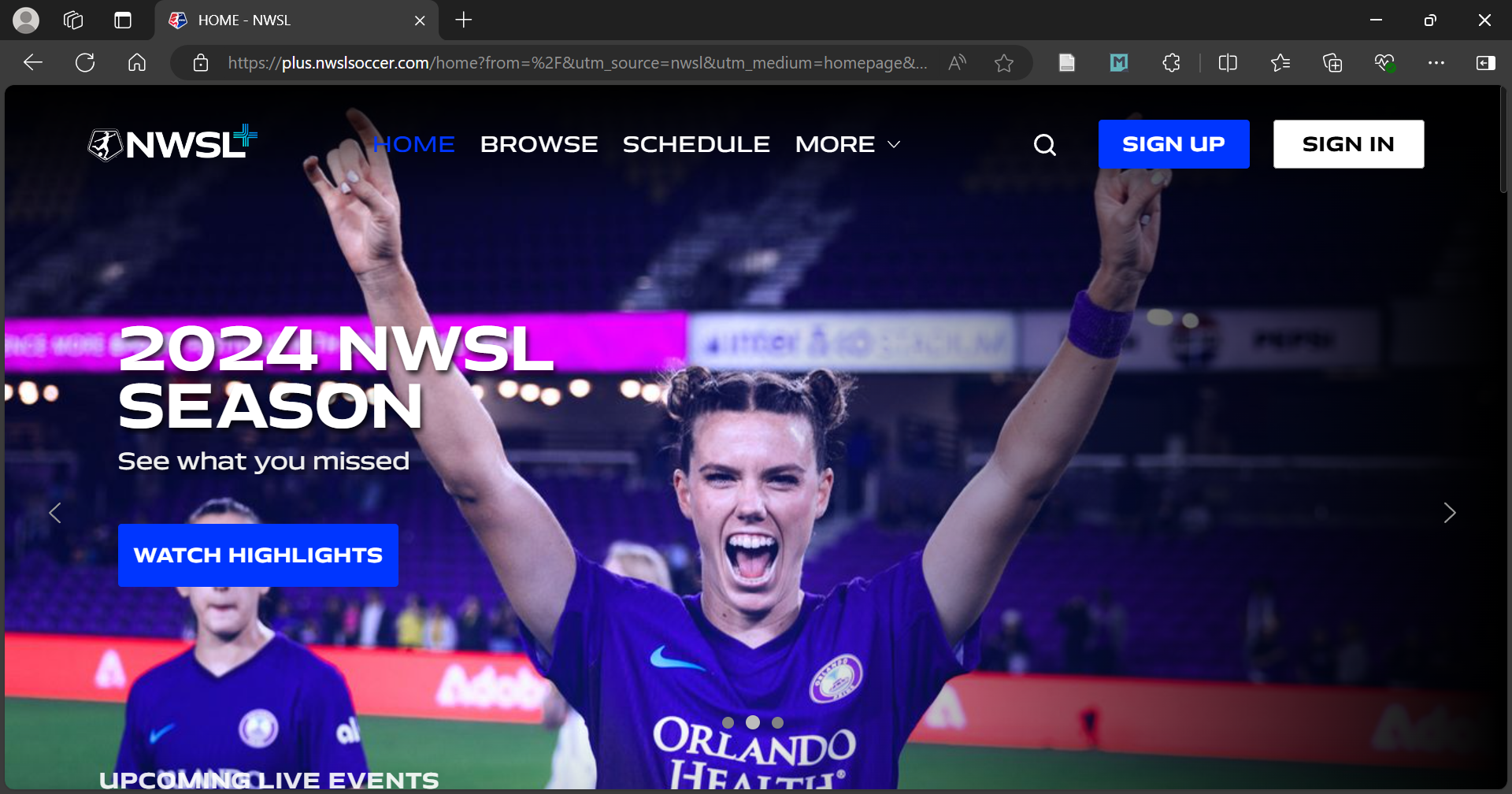
Task: Add this page to favorites star
Action: tap(1004, 63)
